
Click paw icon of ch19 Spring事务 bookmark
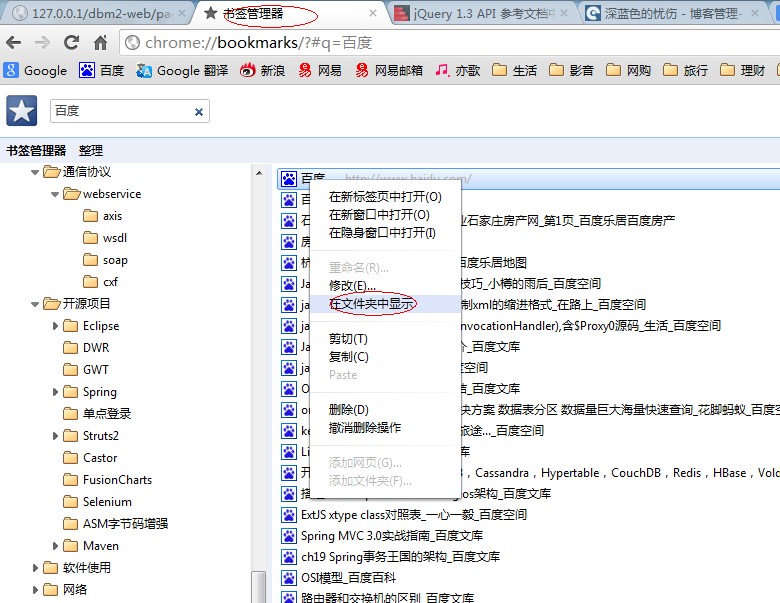pyautogui.click(x=289, y=556)
